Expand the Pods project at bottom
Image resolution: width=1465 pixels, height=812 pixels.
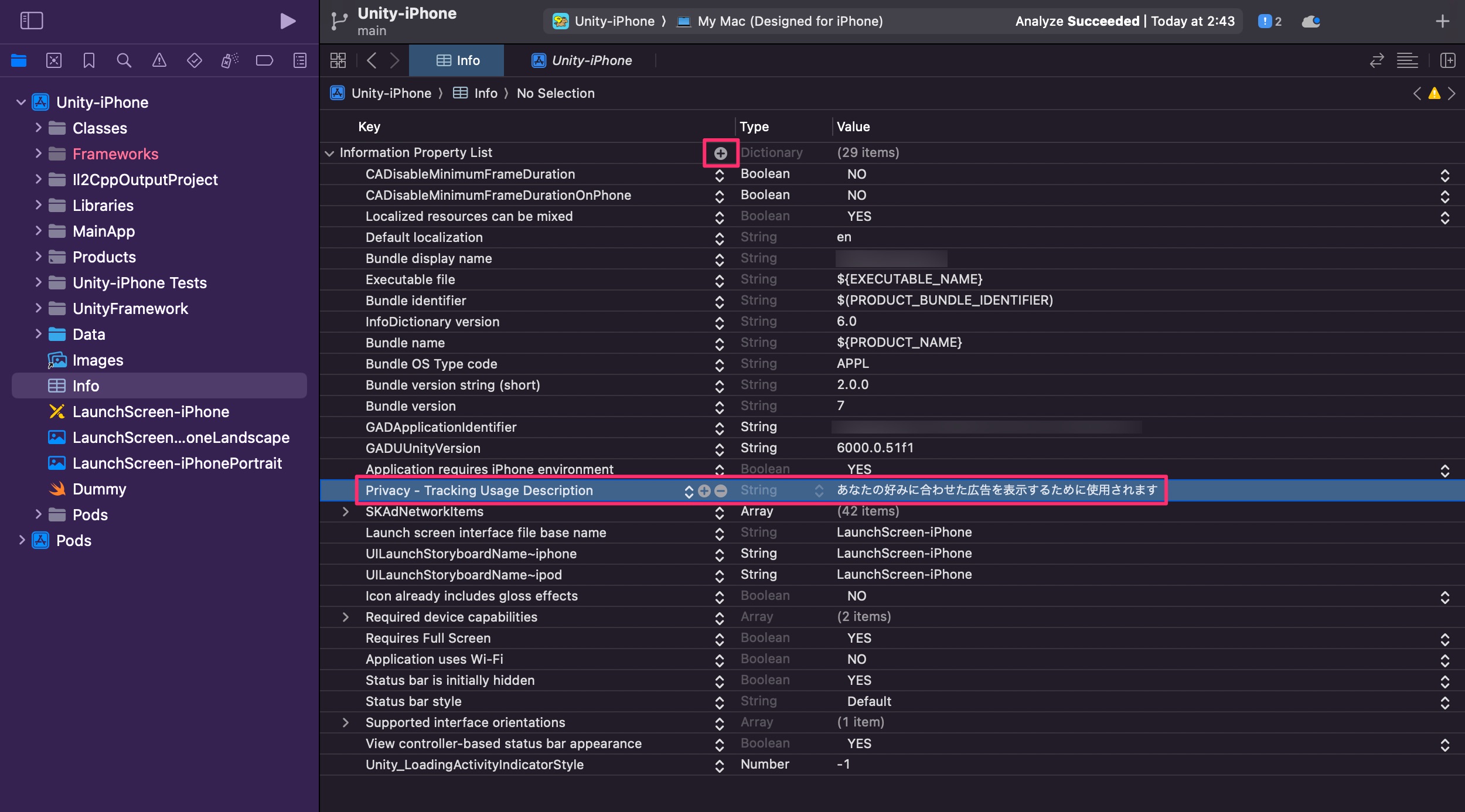pyautogui.click(x=22, y=540)
